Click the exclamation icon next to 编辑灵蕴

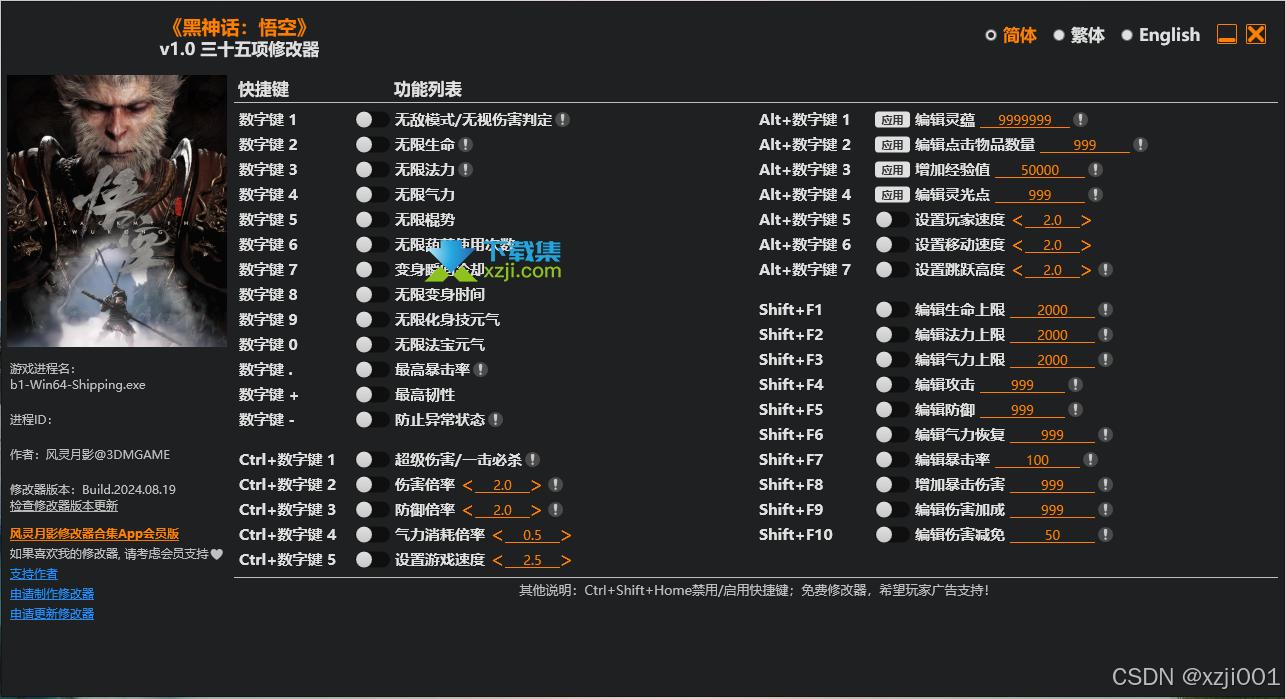[x=1080, y=119]
